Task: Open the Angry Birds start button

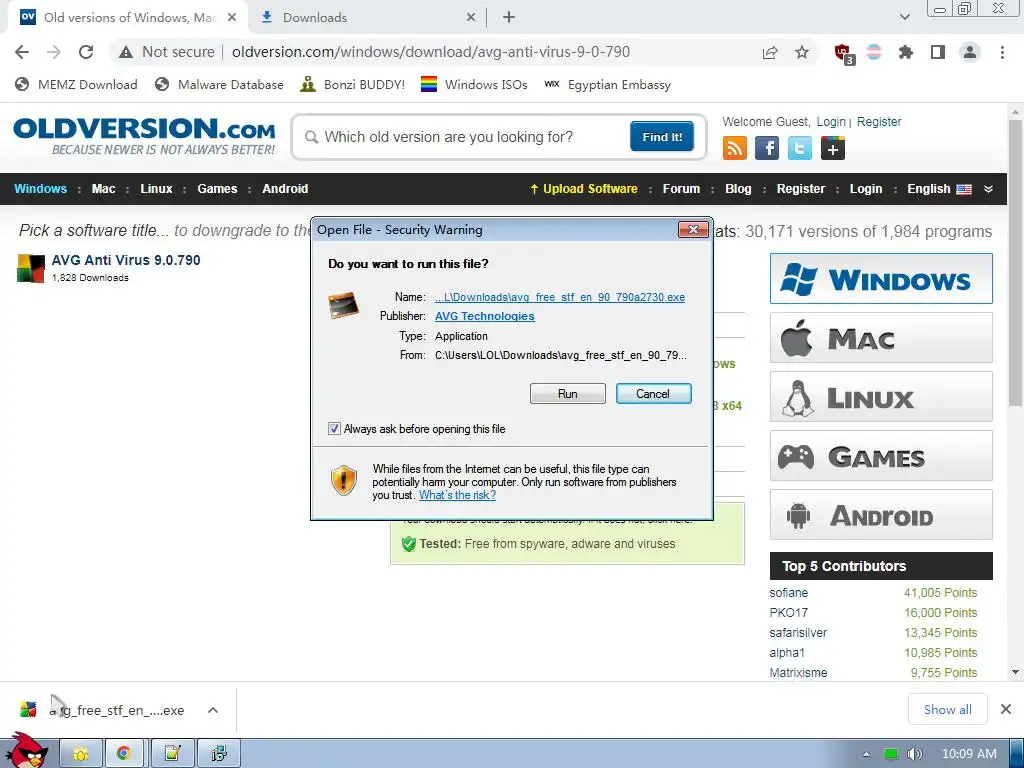Action: click(26, 751)
